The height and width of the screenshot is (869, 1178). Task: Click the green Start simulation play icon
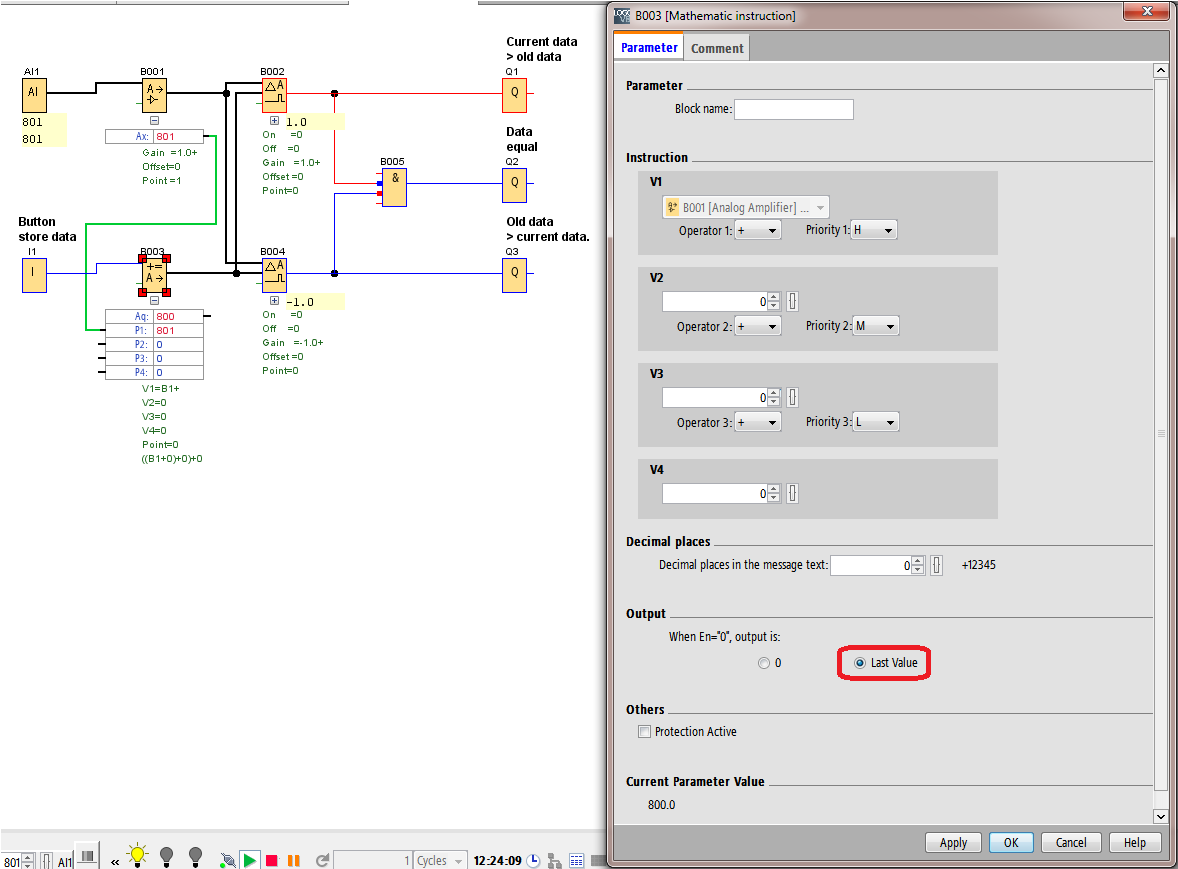pyautogui.click(x=249, y=860)
